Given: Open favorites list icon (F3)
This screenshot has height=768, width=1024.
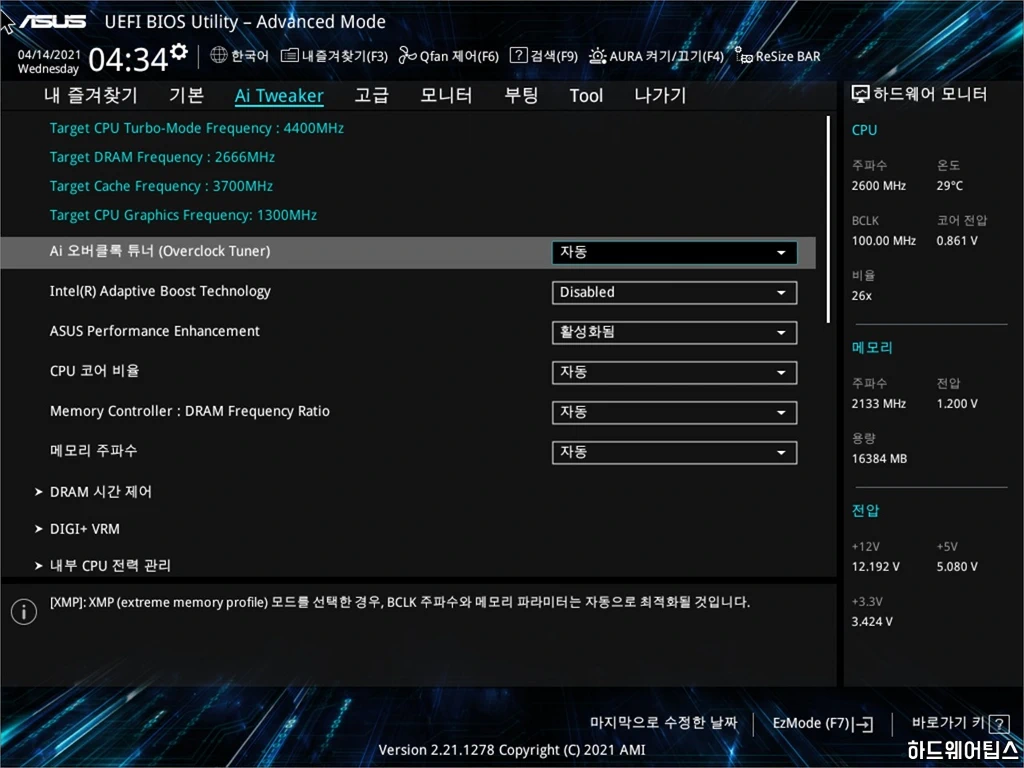Looking at the screenshot, I should [289, 56].
